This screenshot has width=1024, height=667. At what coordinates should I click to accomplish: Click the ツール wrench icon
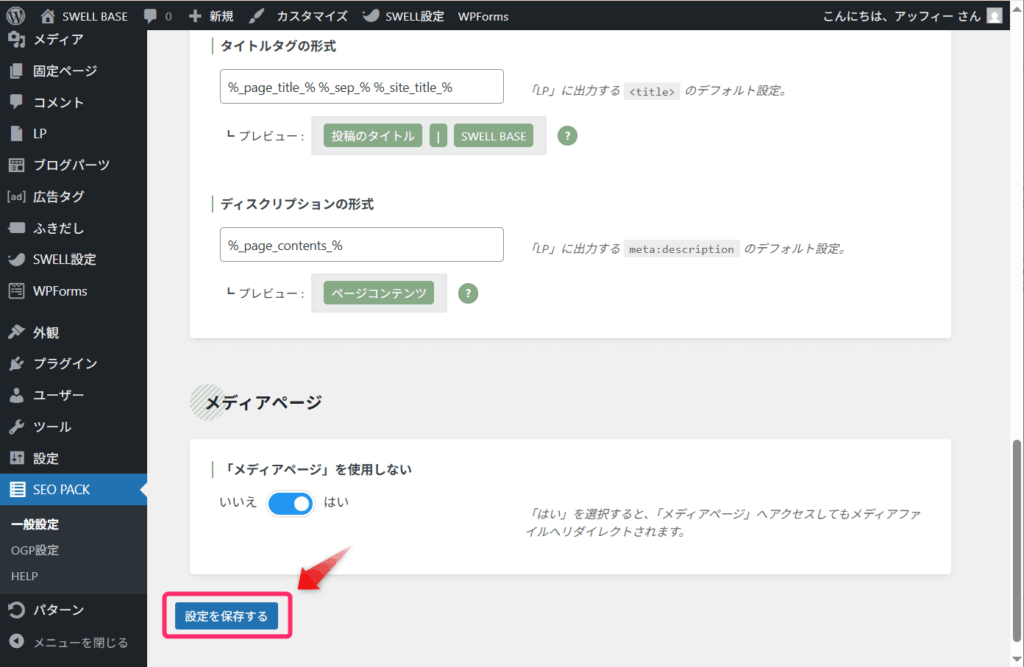coord(16,427)
